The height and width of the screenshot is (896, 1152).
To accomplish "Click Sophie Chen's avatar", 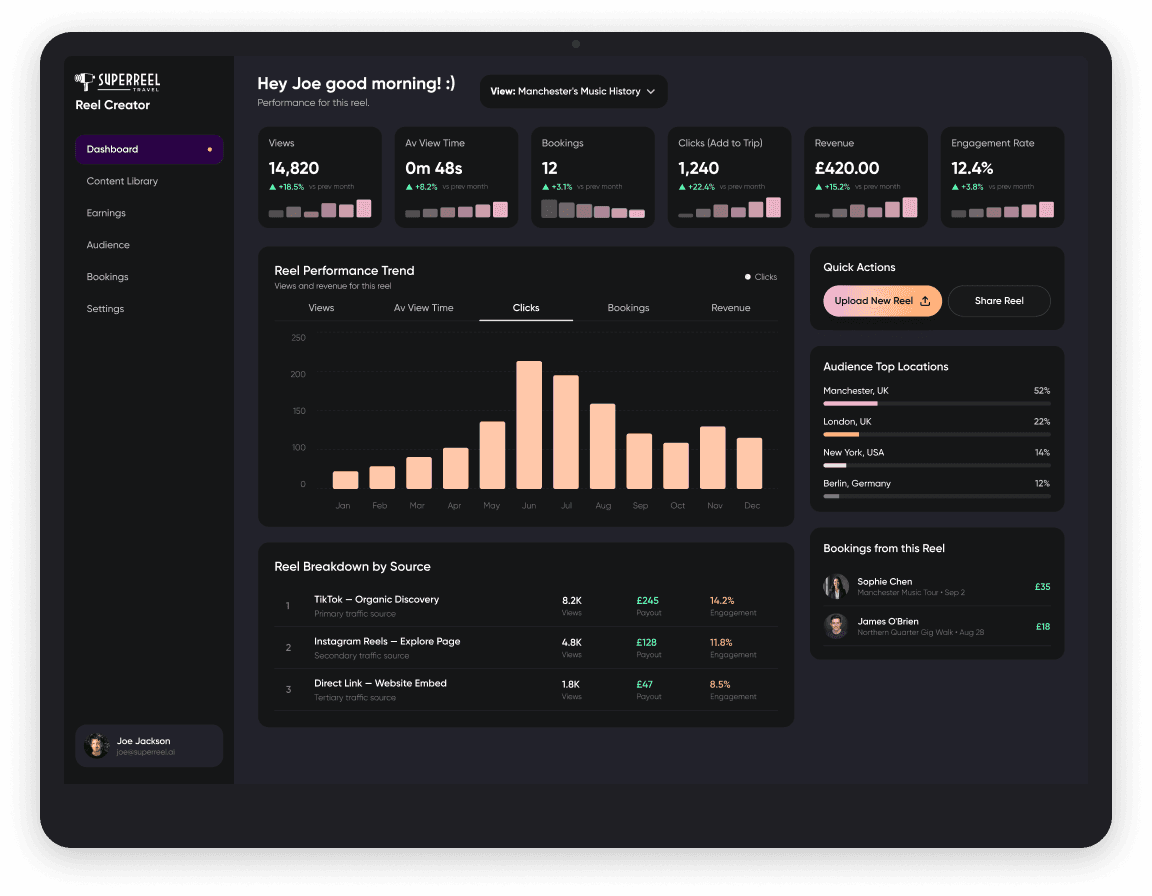I will (836, 586).
